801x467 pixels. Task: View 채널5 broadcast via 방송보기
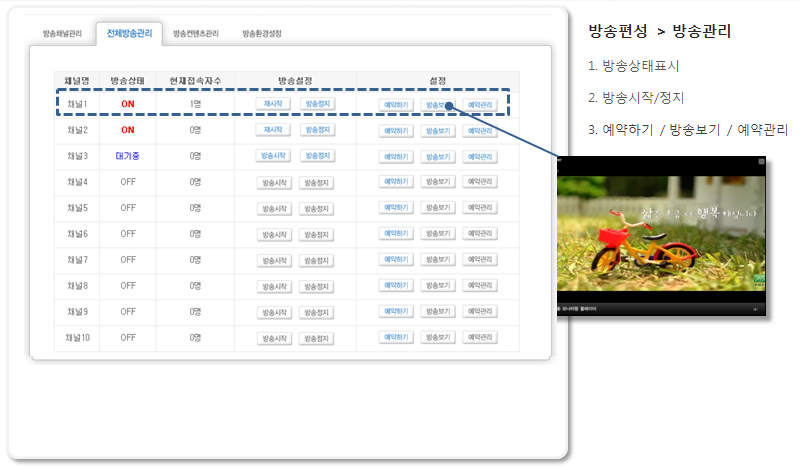(437, 207)
